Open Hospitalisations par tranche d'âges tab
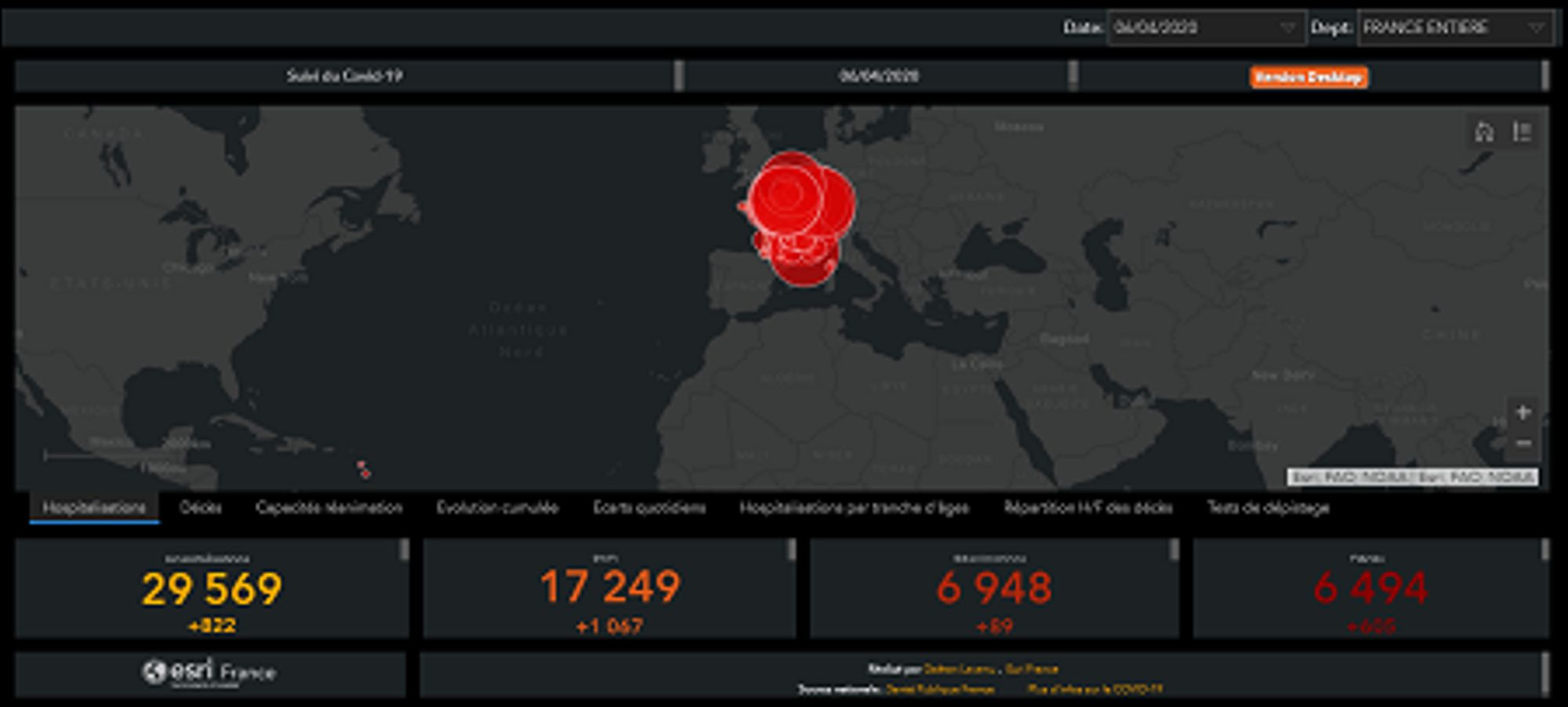 [854, 508]
